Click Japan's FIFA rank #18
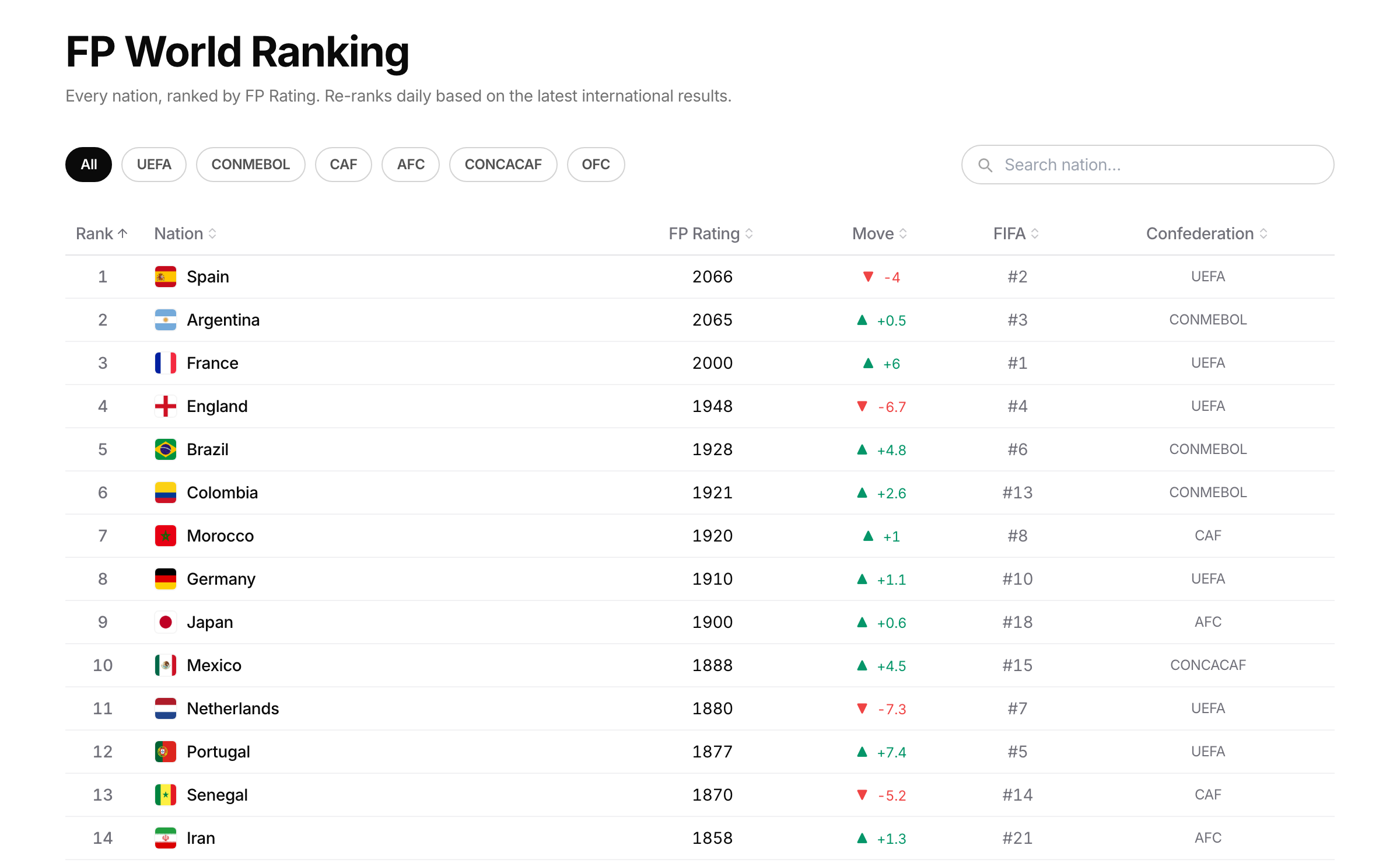 (x=1017, y=622)
